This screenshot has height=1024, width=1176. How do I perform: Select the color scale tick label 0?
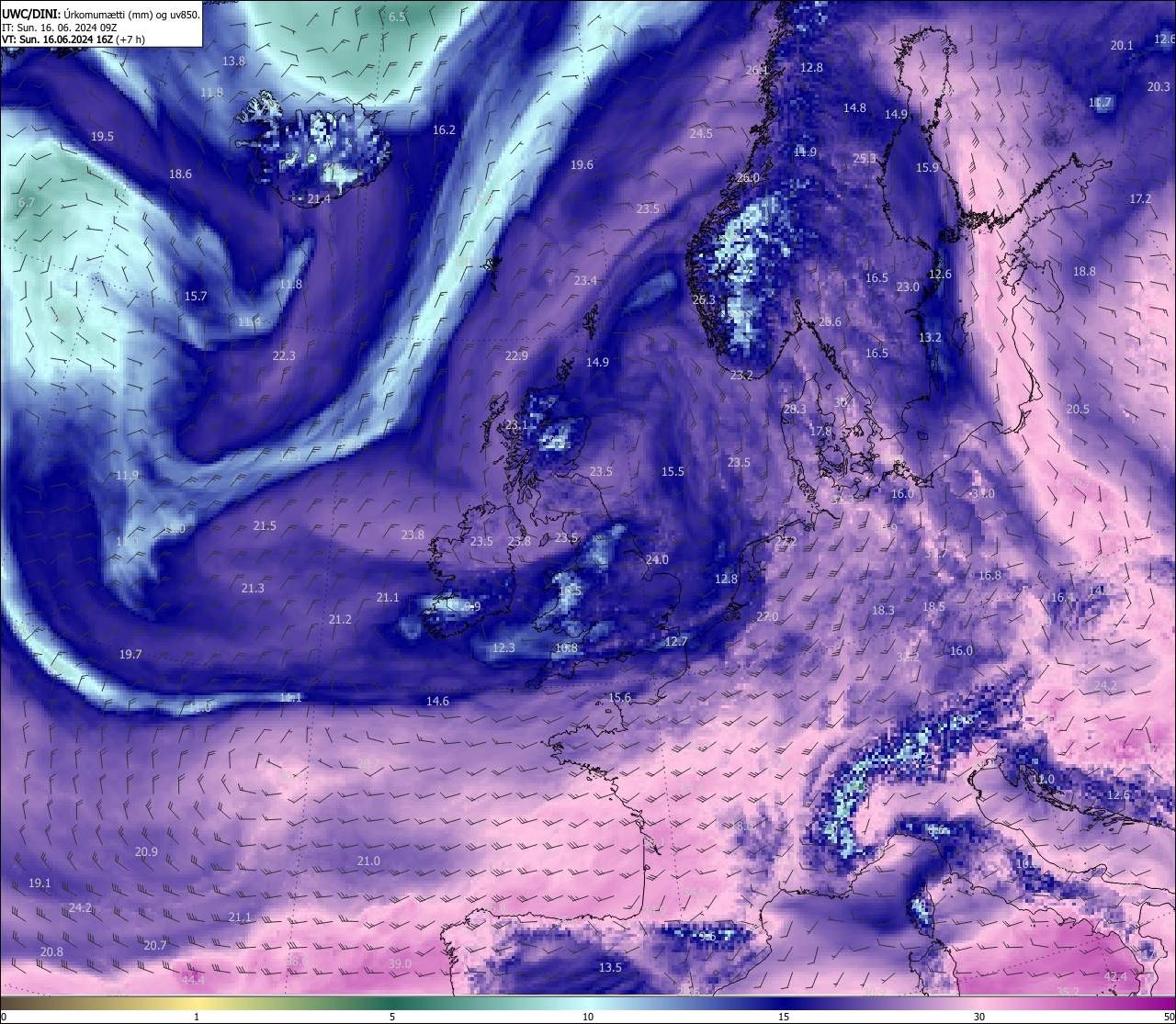(x=3, y=1017)
